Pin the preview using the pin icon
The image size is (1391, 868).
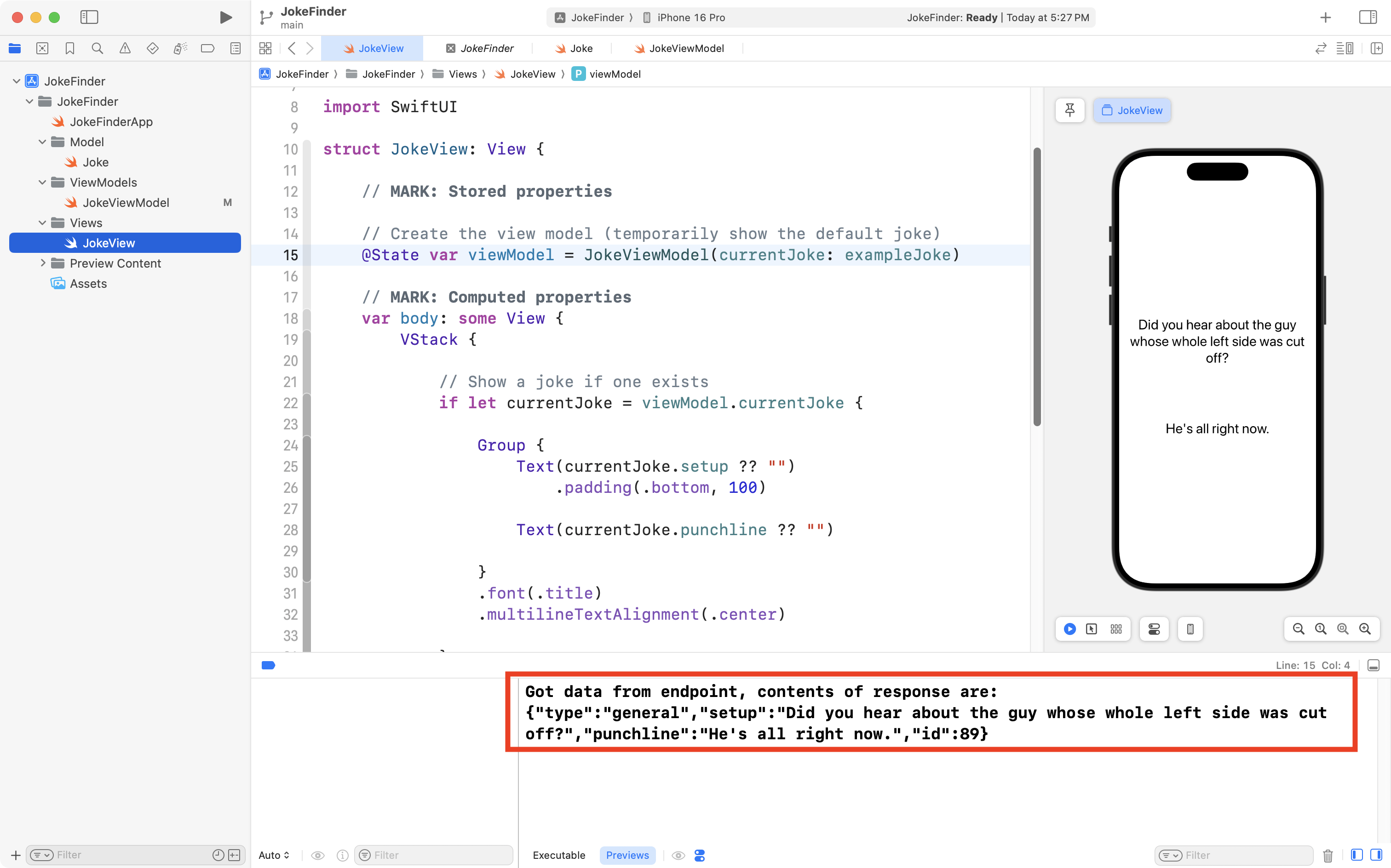[1069, 110]
